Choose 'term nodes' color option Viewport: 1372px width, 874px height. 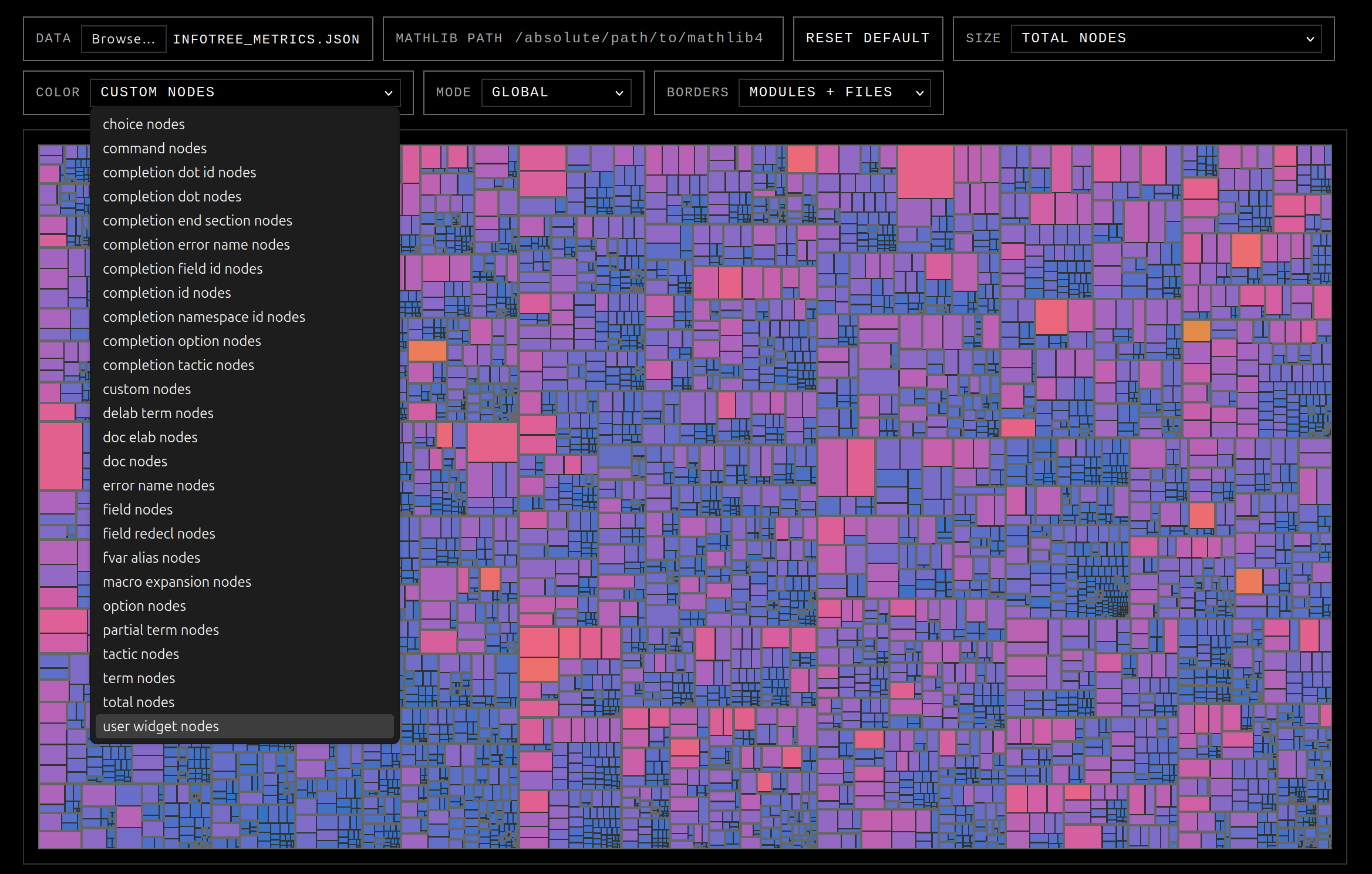tap(139, 678)
